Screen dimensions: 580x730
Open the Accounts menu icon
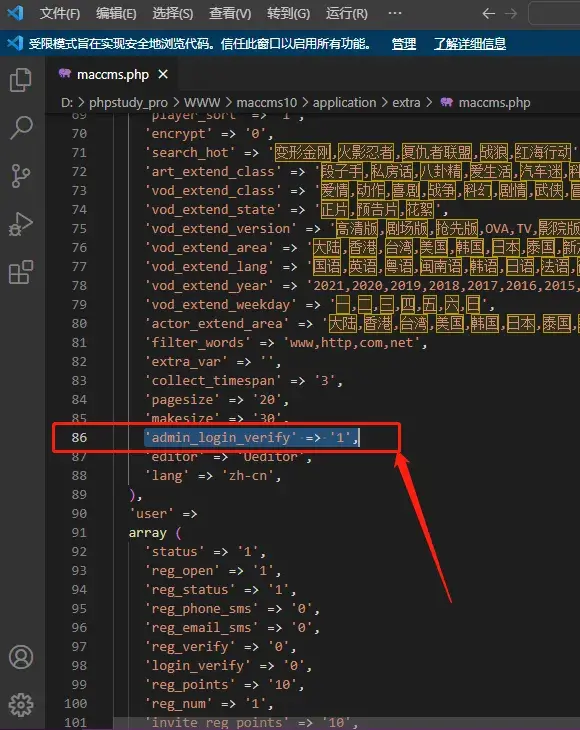click(21, 657)
